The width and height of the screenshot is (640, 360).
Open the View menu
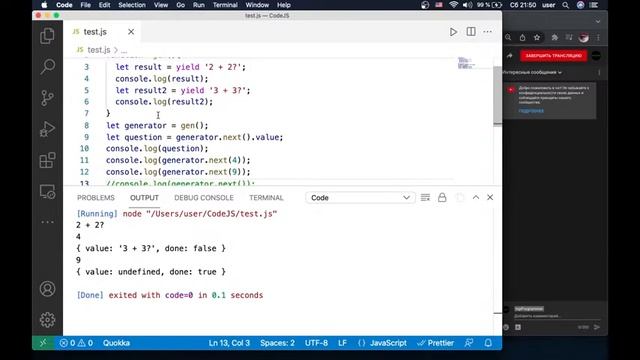point(161,5)
